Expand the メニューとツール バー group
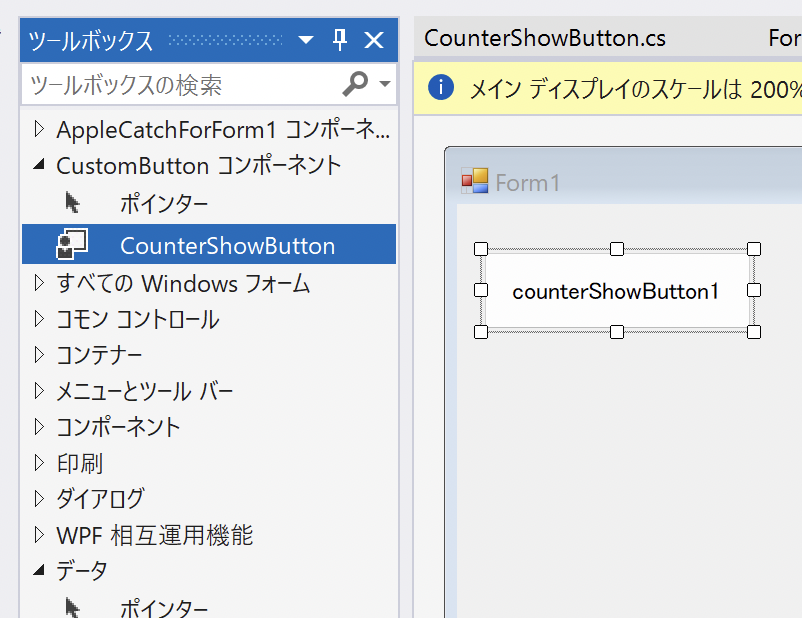Image resolution: width=802 pixels, height=618 pixels. 39,391
